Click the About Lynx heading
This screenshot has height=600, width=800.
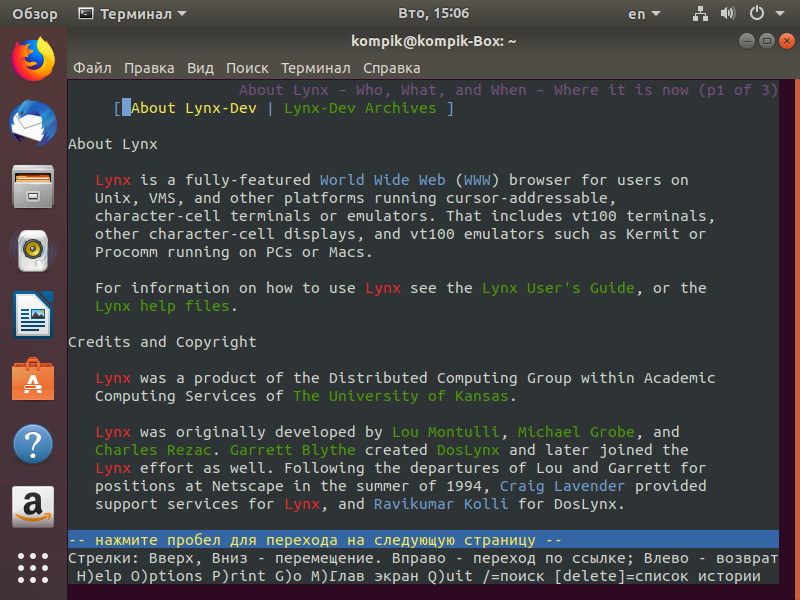pyautogui.click(x=113, y=144)
